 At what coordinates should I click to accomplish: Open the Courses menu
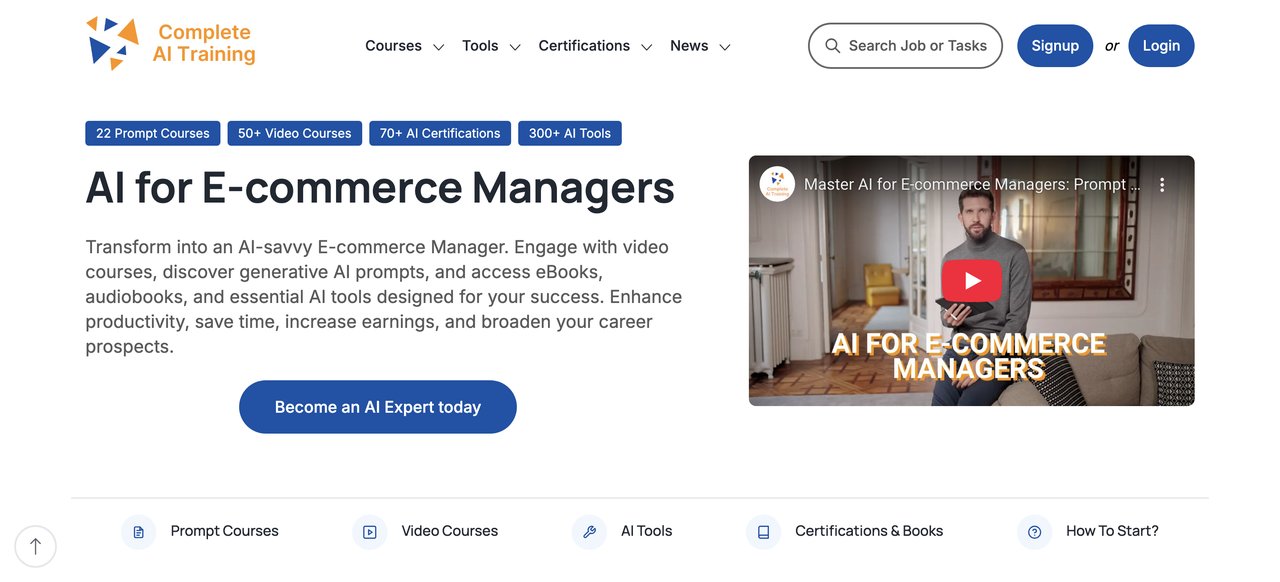tap(393, 46)
